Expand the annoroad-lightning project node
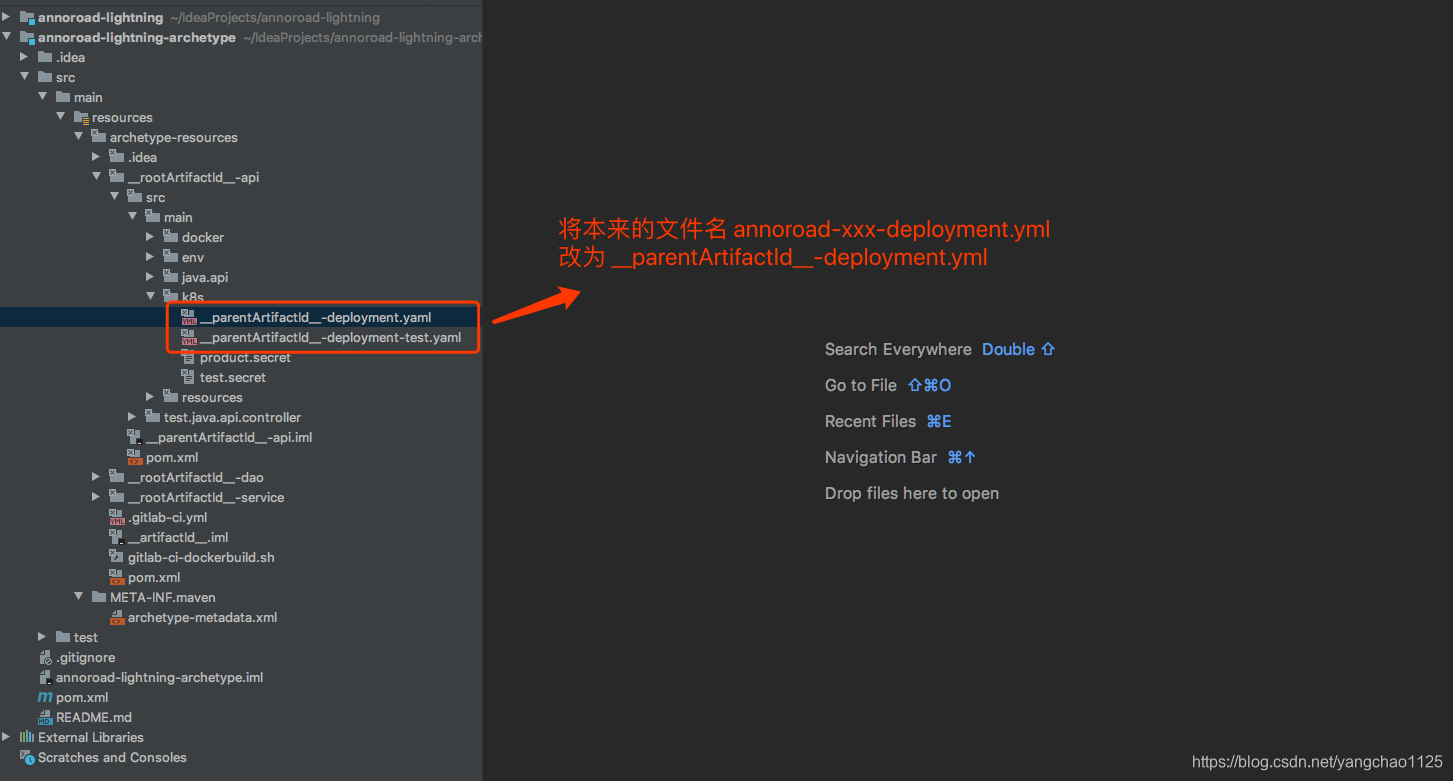This screenshot has width=1453, height=781. 7,17
